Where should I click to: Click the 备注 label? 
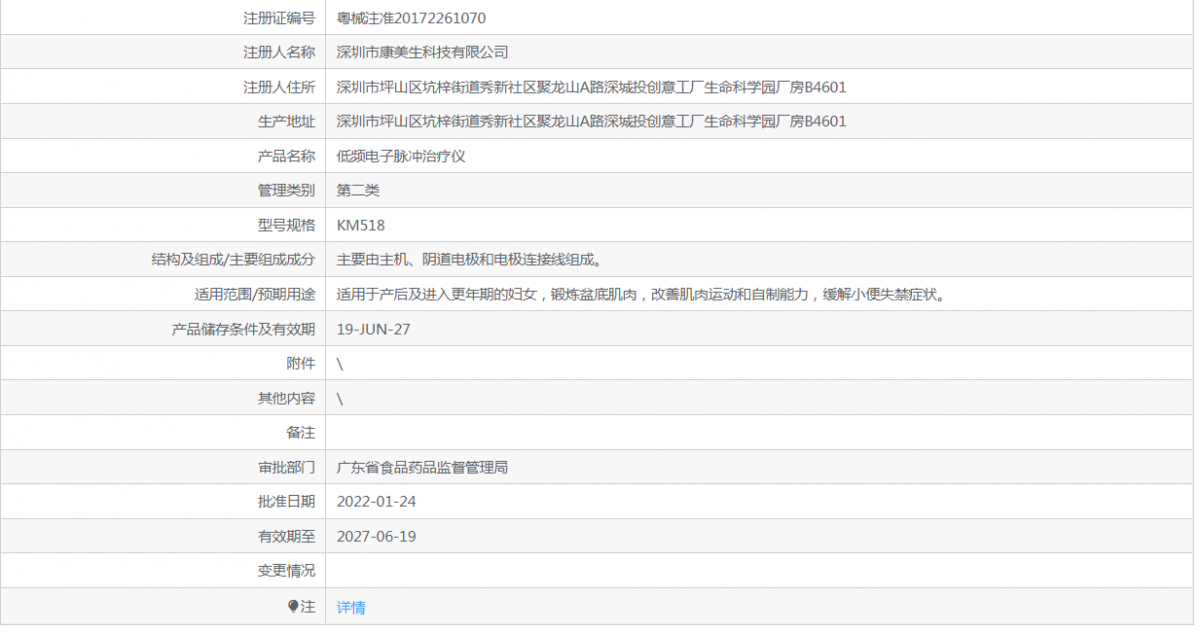[x=300, y=432]
